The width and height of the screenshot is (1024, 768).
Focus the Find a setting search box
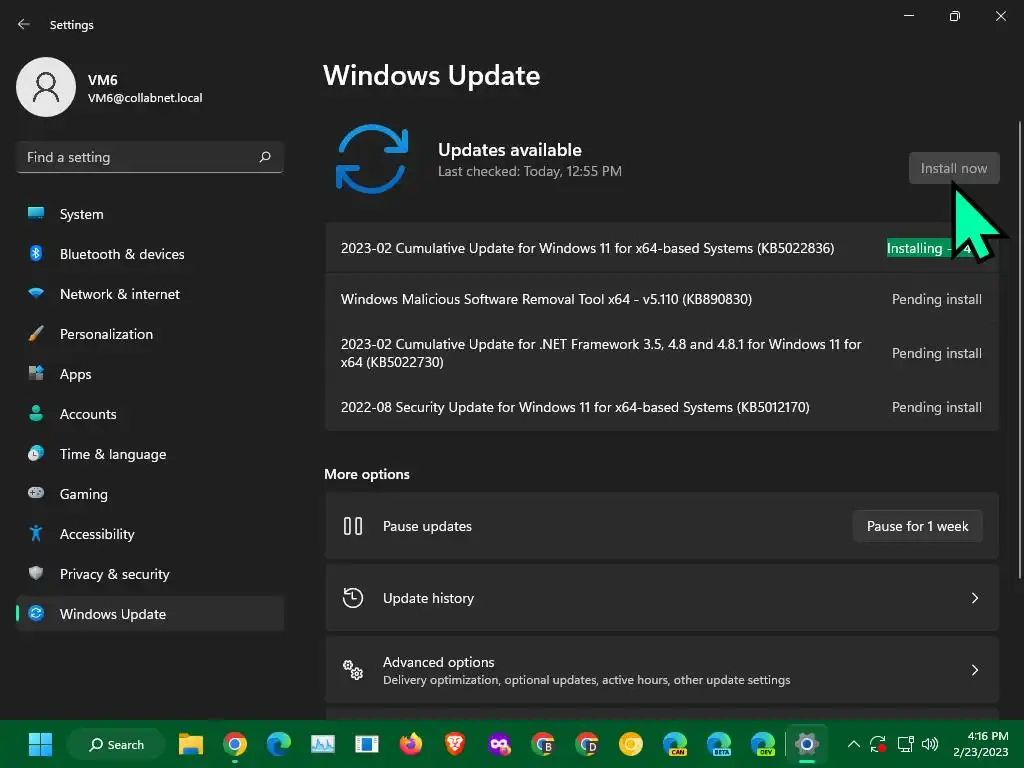pos(150,157)
